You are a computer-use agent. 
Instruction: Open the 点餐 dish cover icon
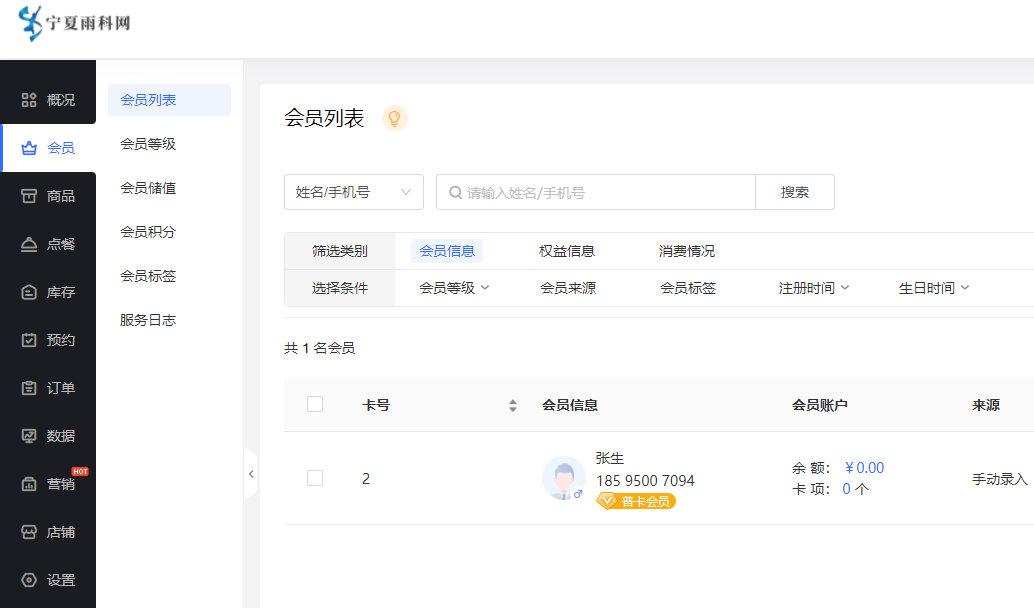click(29, 244)
